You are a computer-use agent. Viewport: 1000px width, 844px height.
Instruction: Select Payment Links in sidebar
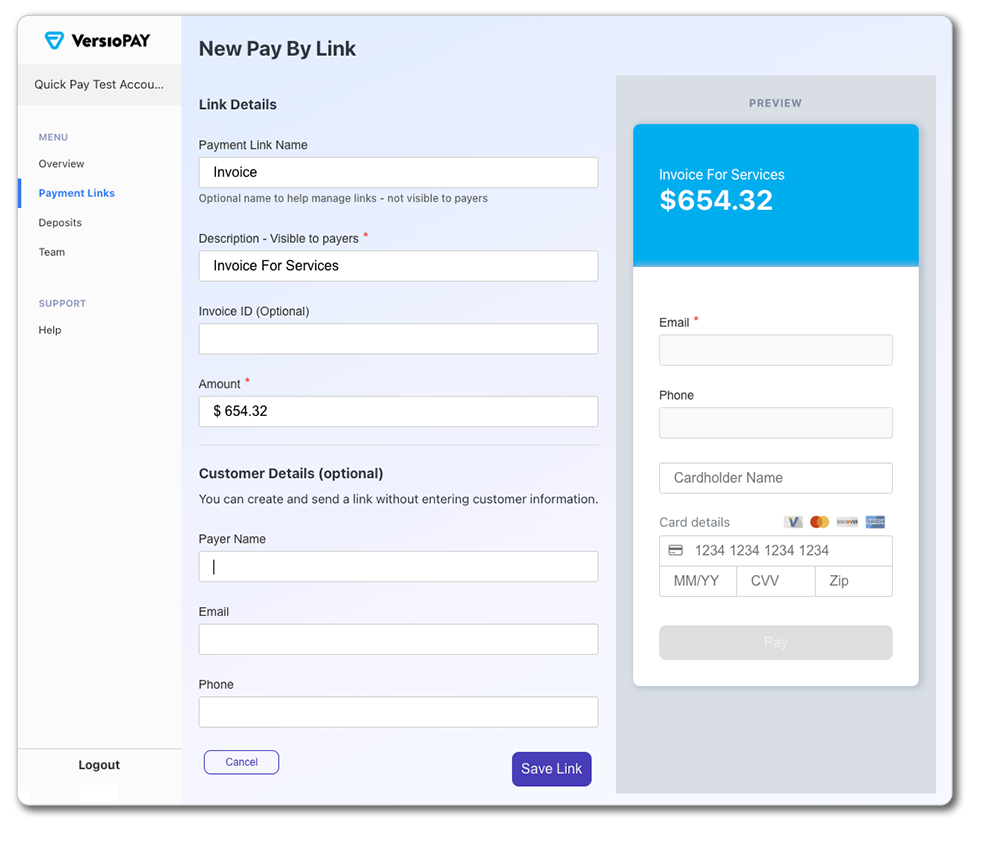coord(77,193)
